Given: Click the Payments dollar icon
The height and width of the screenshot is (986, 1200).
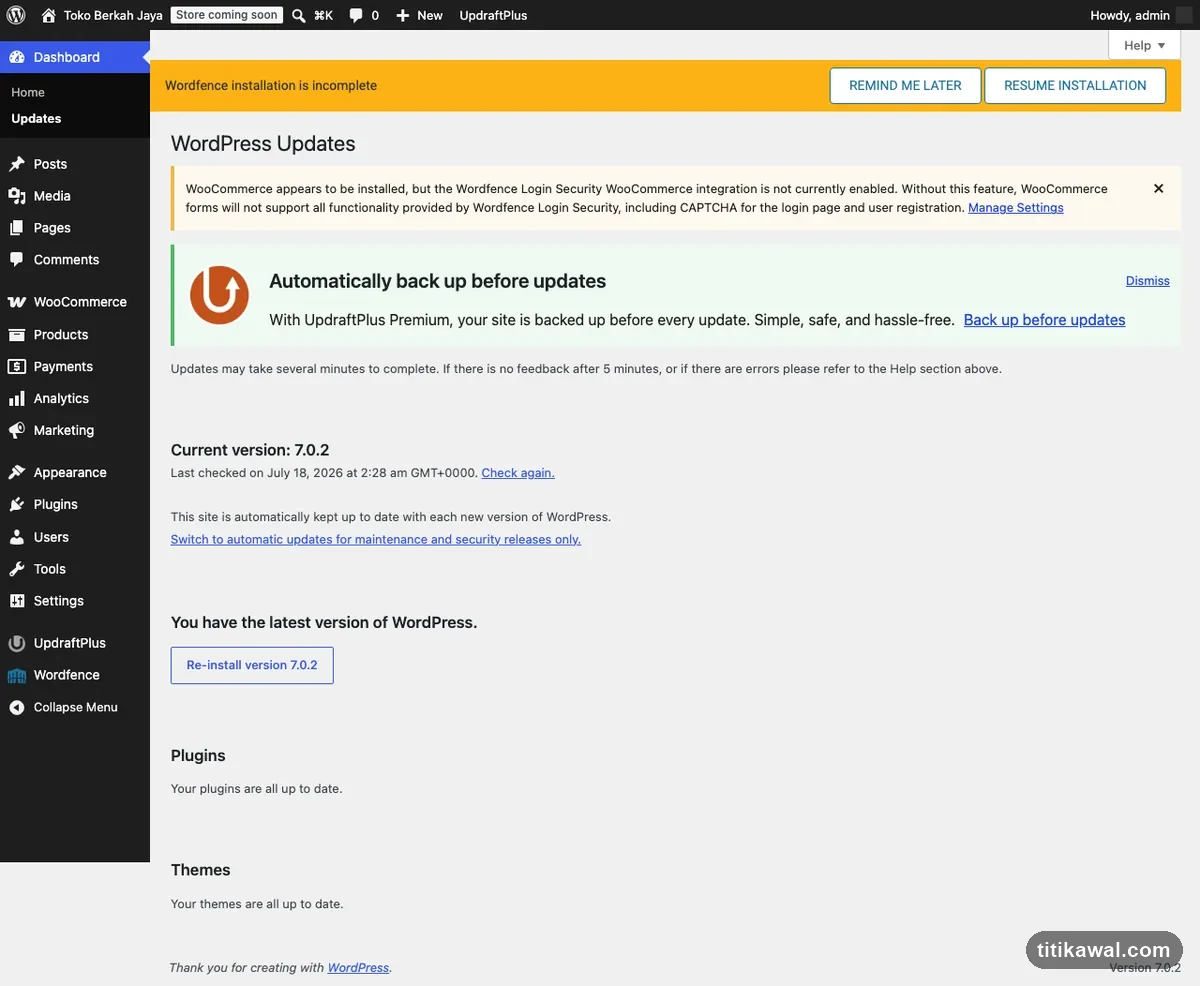Looking at the screenshot, I should [17, 367].
